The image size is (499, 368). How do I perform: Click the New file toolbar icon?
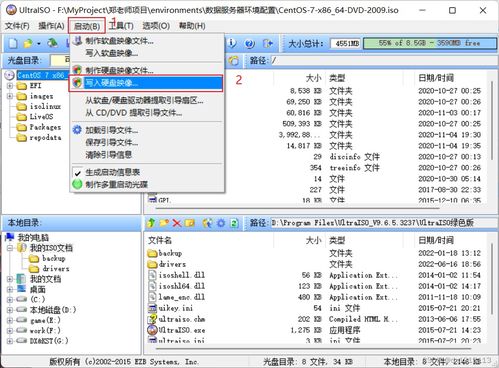point(13,43)
